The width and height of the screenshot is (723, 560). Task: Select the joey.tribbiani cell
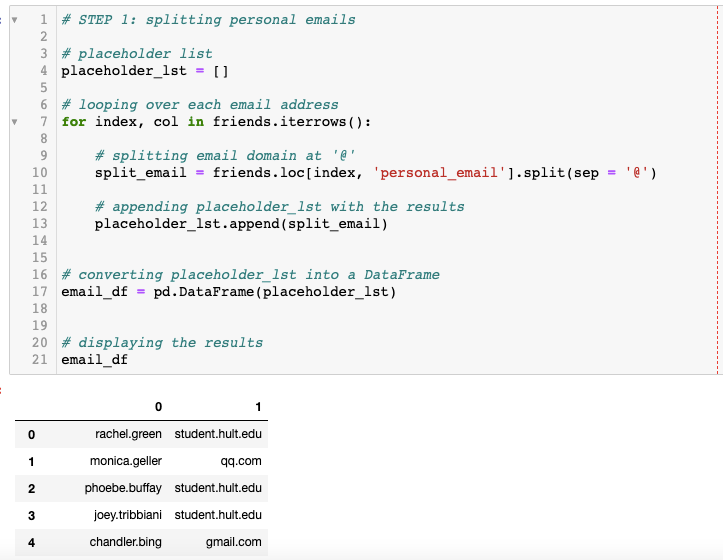coord(123,515)
